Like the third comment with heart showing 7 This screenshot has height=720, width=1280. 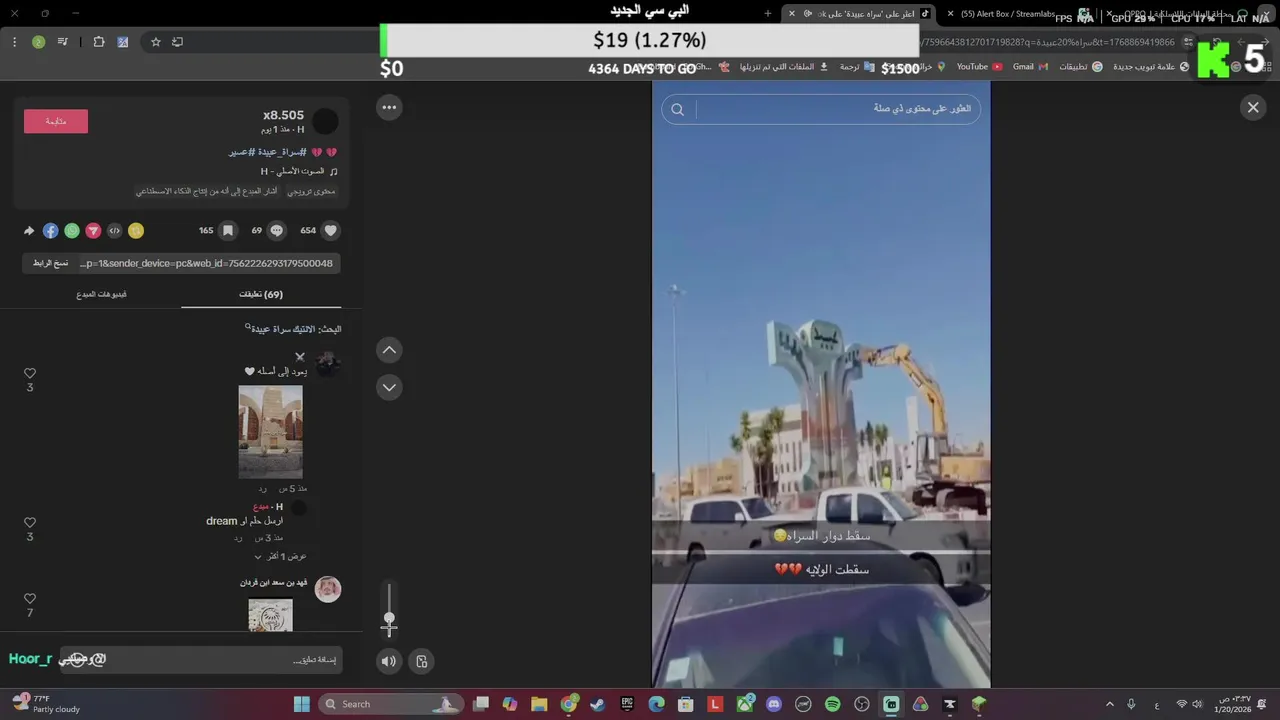30,598
